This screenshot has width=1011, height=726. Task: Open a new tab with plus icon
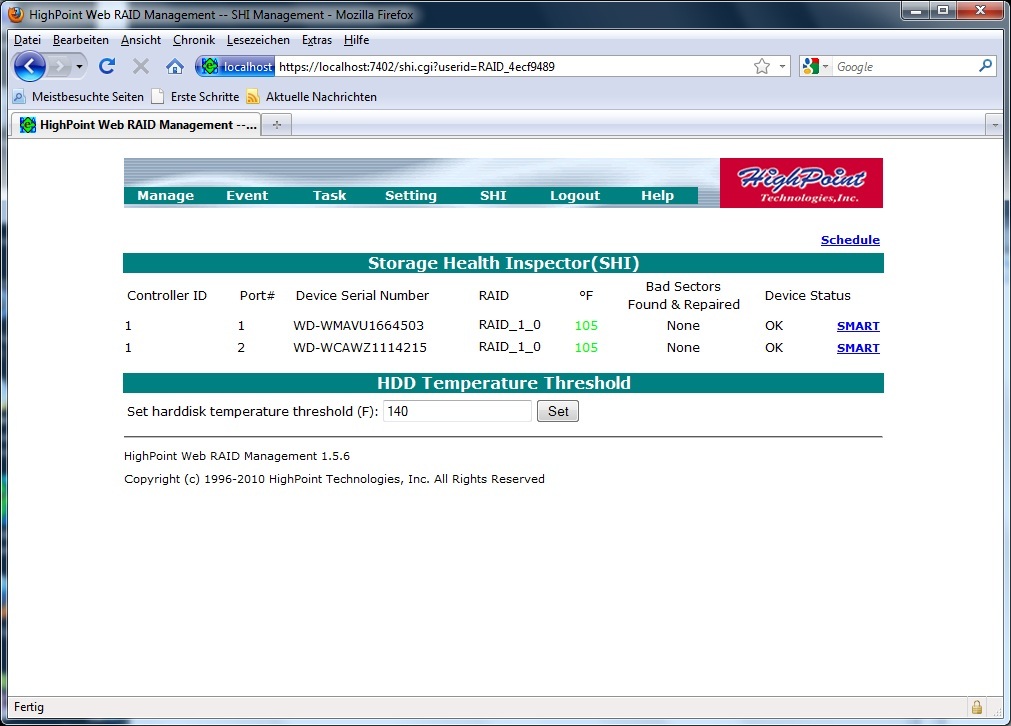pyautogui.click(x=277, y=125)
